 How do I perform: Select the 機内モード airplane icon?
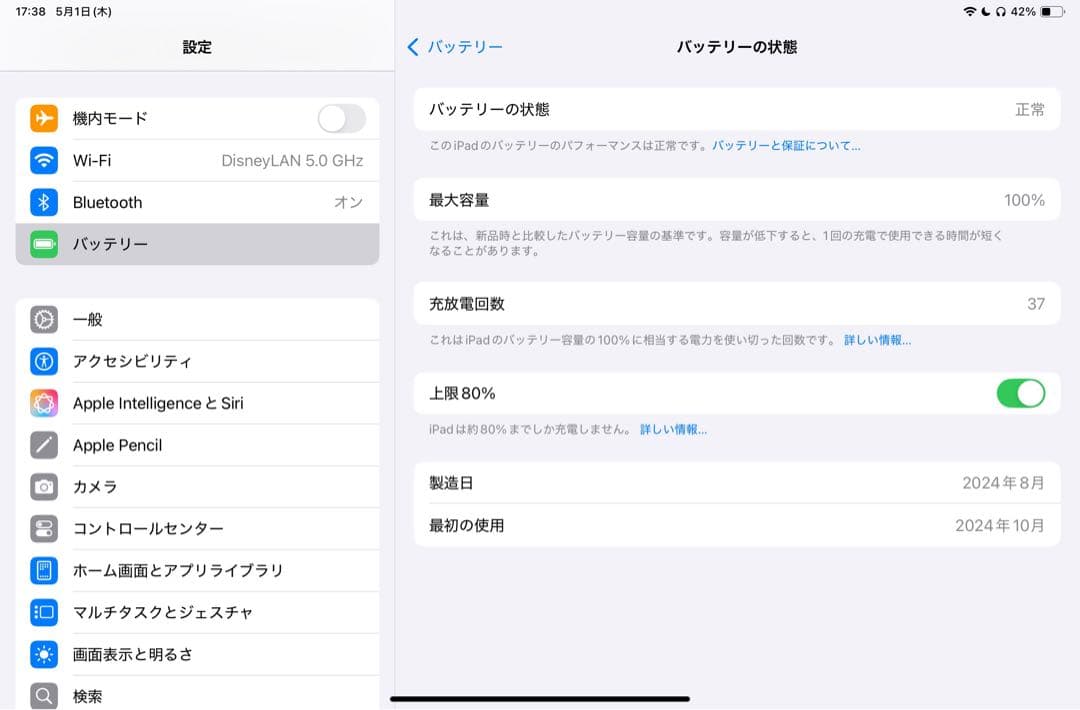click(x=44, y=117)
